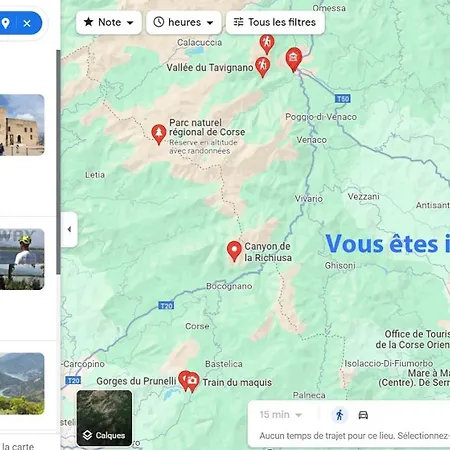Image resolution: width=450 pixels, height=450 pixels.
Task: Select the museum pin near Corte
Action: [294, 60]
